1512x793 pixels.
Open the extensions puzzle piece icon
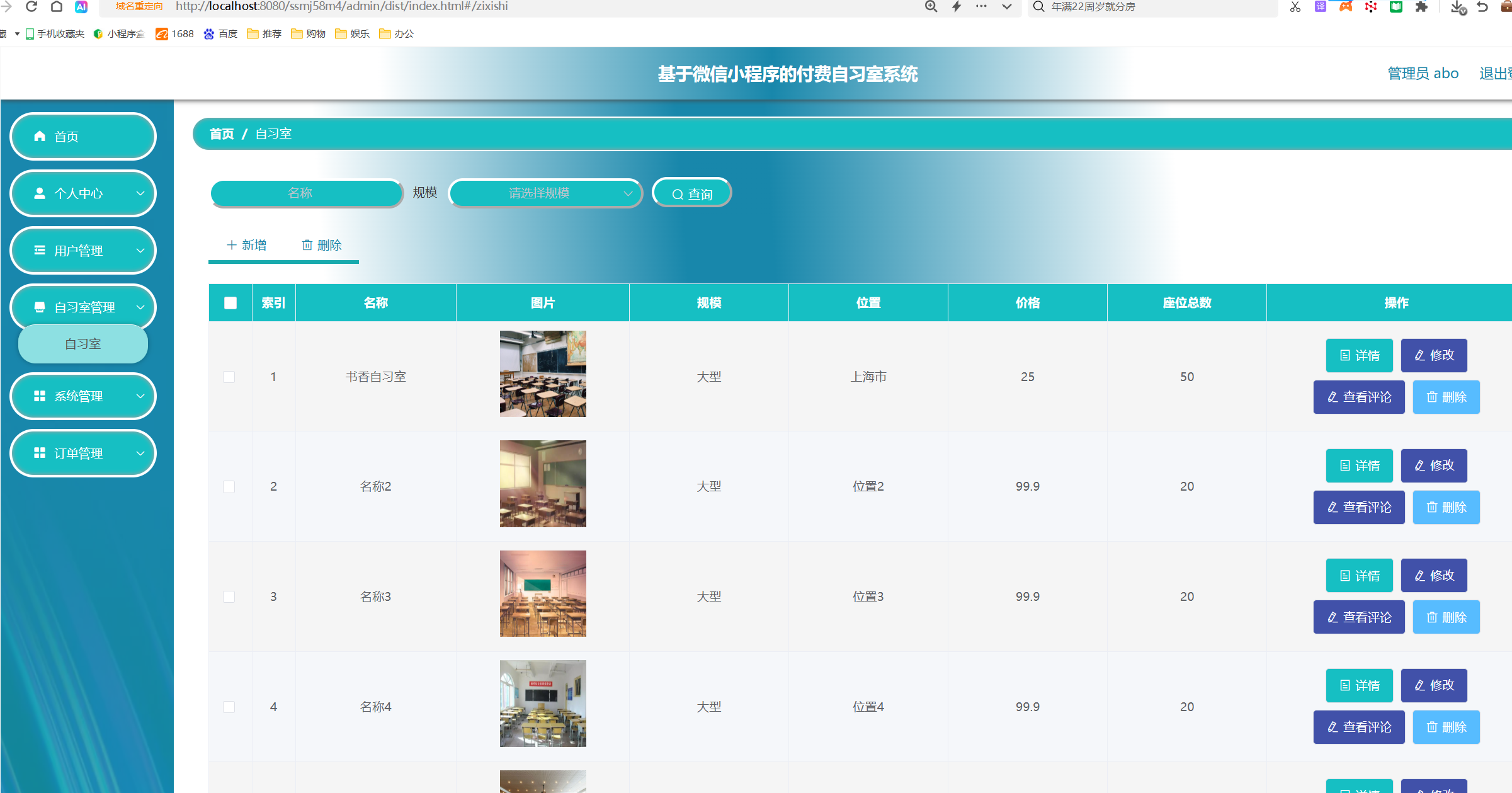(x=1421, y=6)
